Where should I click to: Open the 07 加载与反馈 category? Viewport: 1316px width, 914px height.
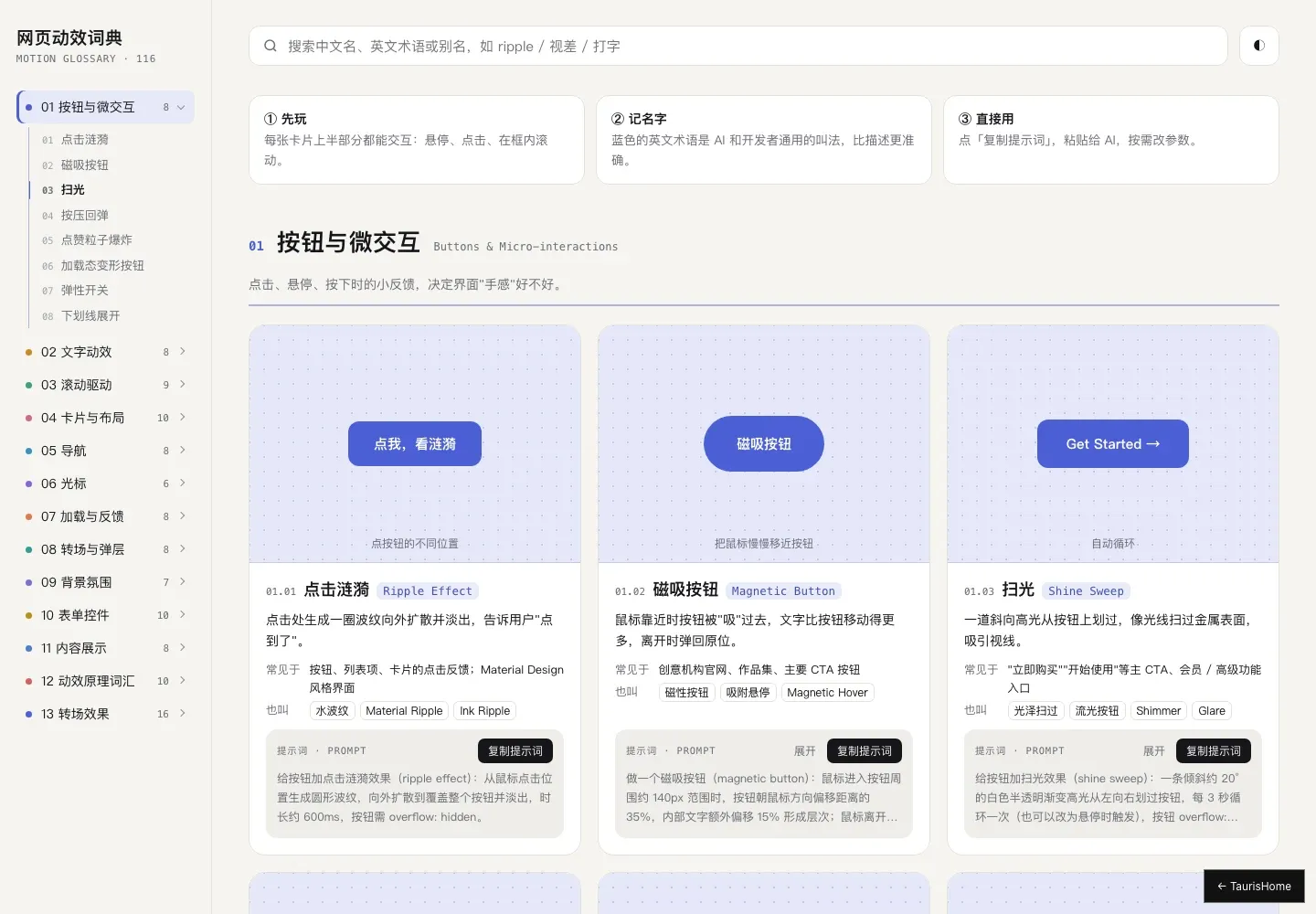point(106,516)
